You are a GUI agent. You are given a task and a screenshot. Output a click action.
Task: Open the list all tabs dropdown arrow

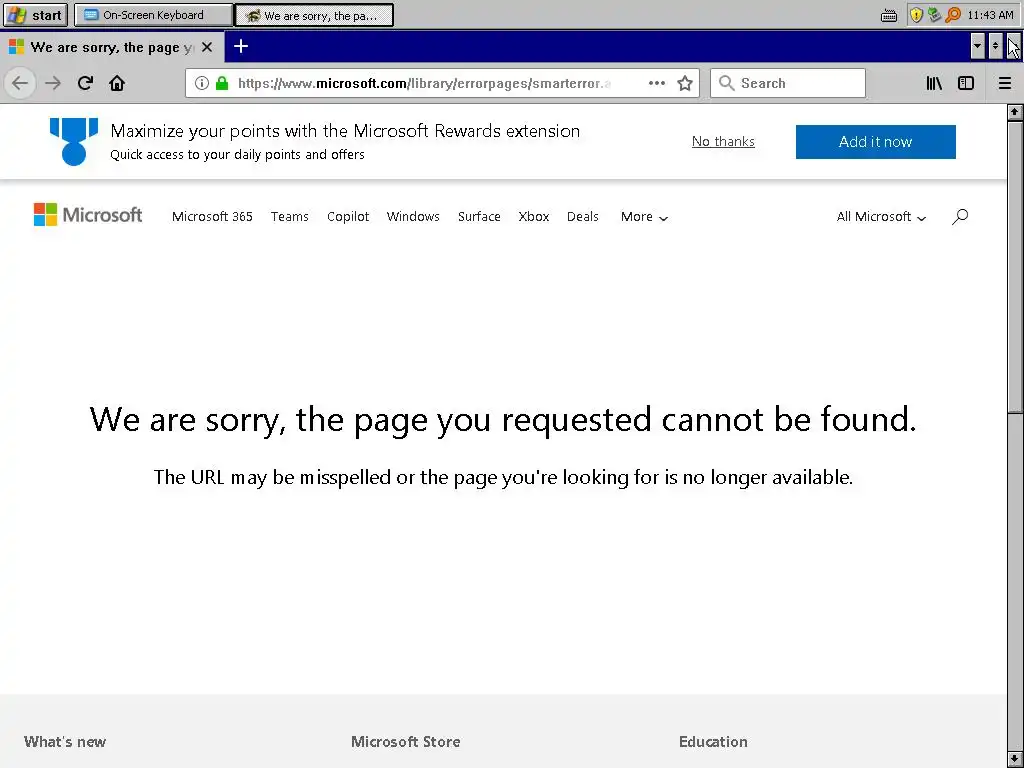point(977,46)
